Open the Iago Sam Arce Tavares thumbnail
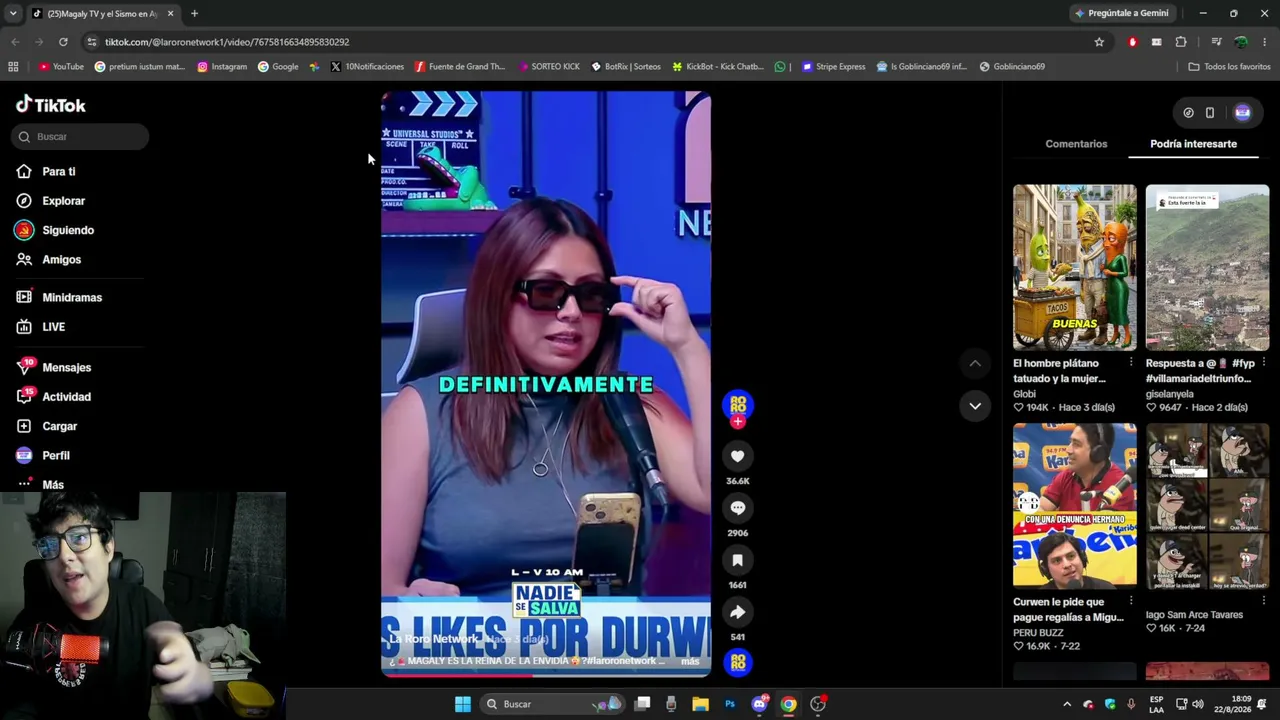This screenshot has width=1280, height=720. [x=1207, y=505]
